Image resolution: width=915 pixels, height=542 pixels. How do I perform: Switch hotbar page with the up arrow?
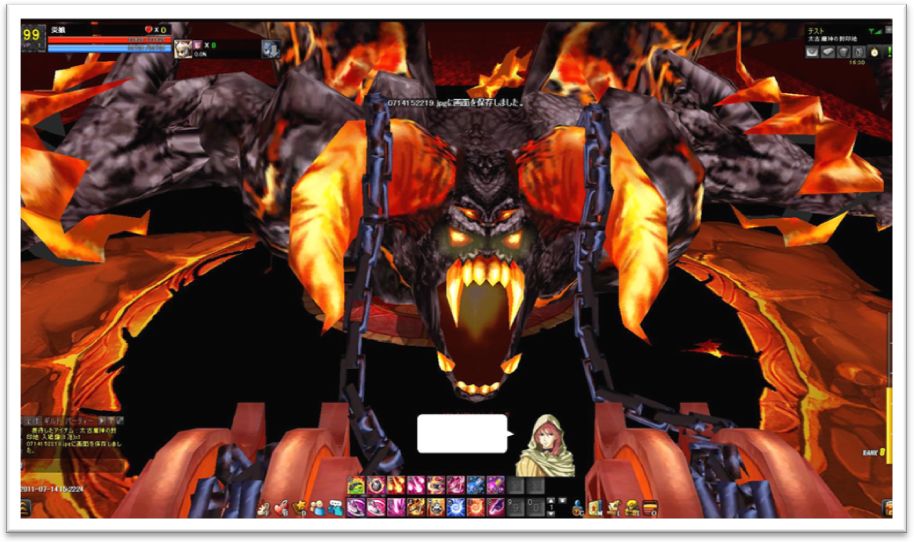551,500
